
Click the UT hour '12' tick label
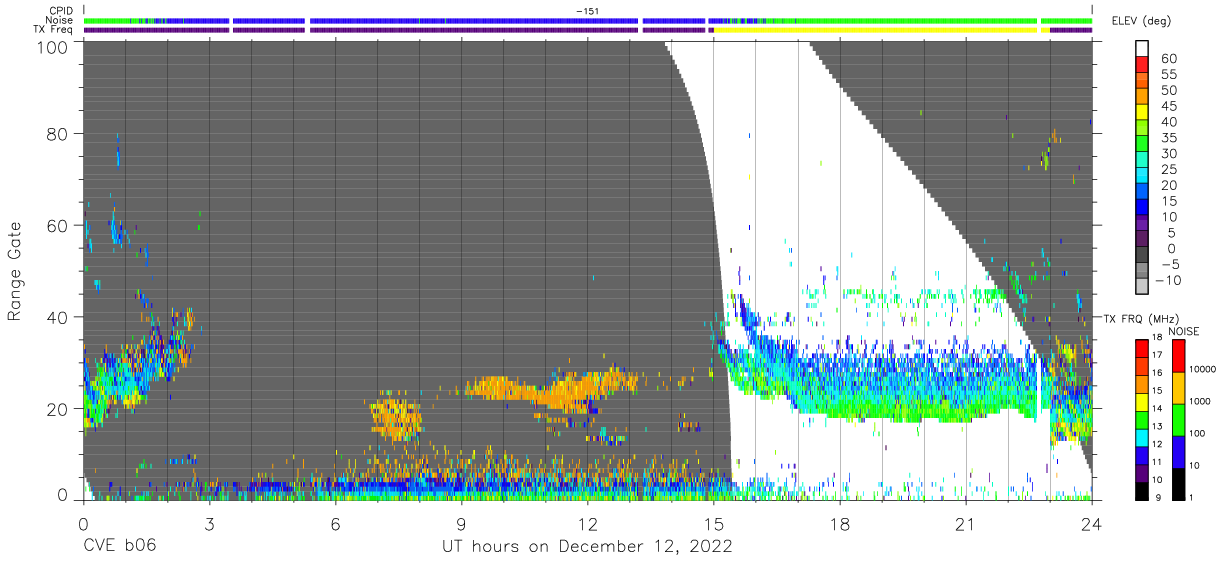[587, 522]
